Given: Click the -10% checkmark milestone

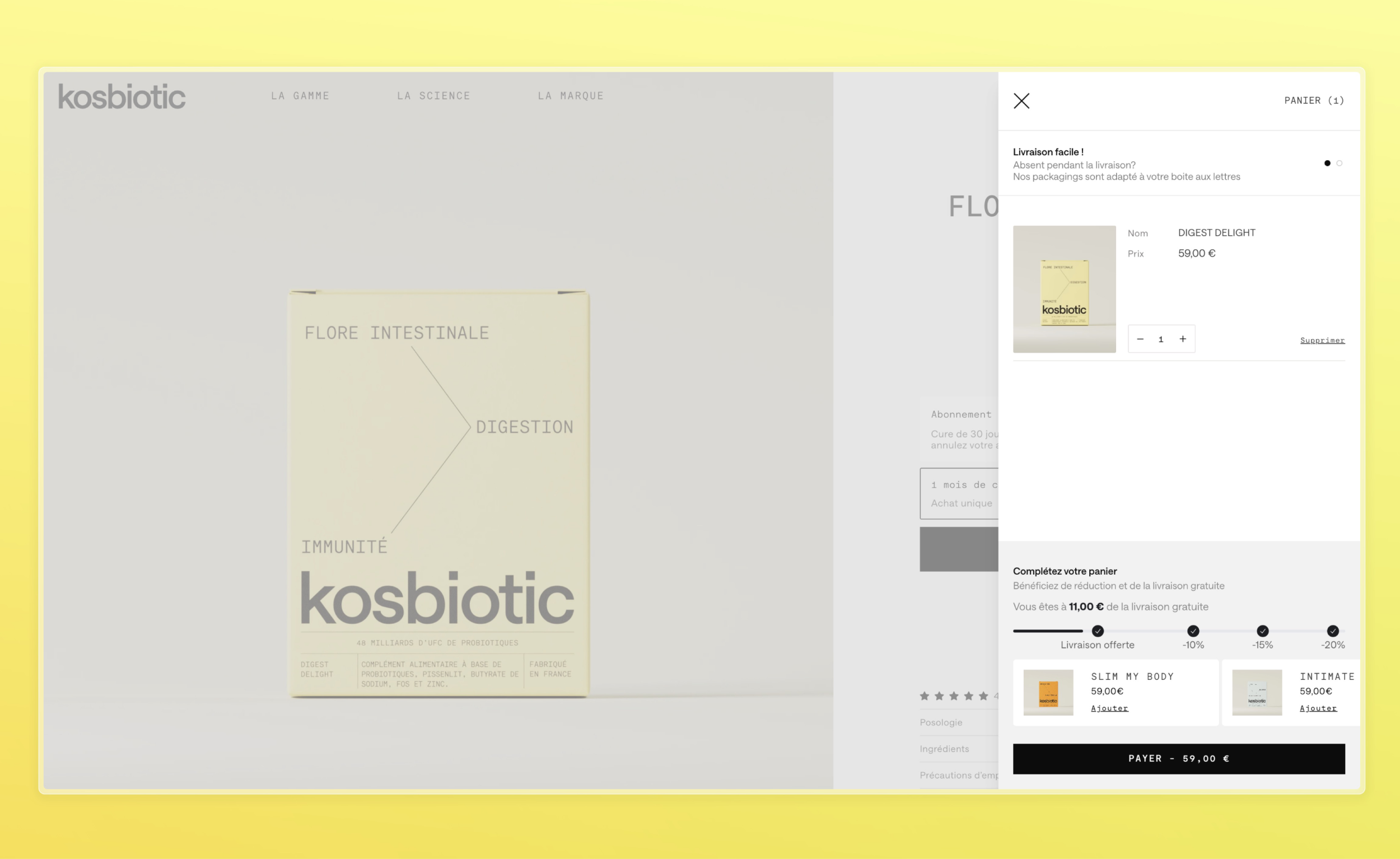Looking at the screenshot, I should [x=1193, y=631].
